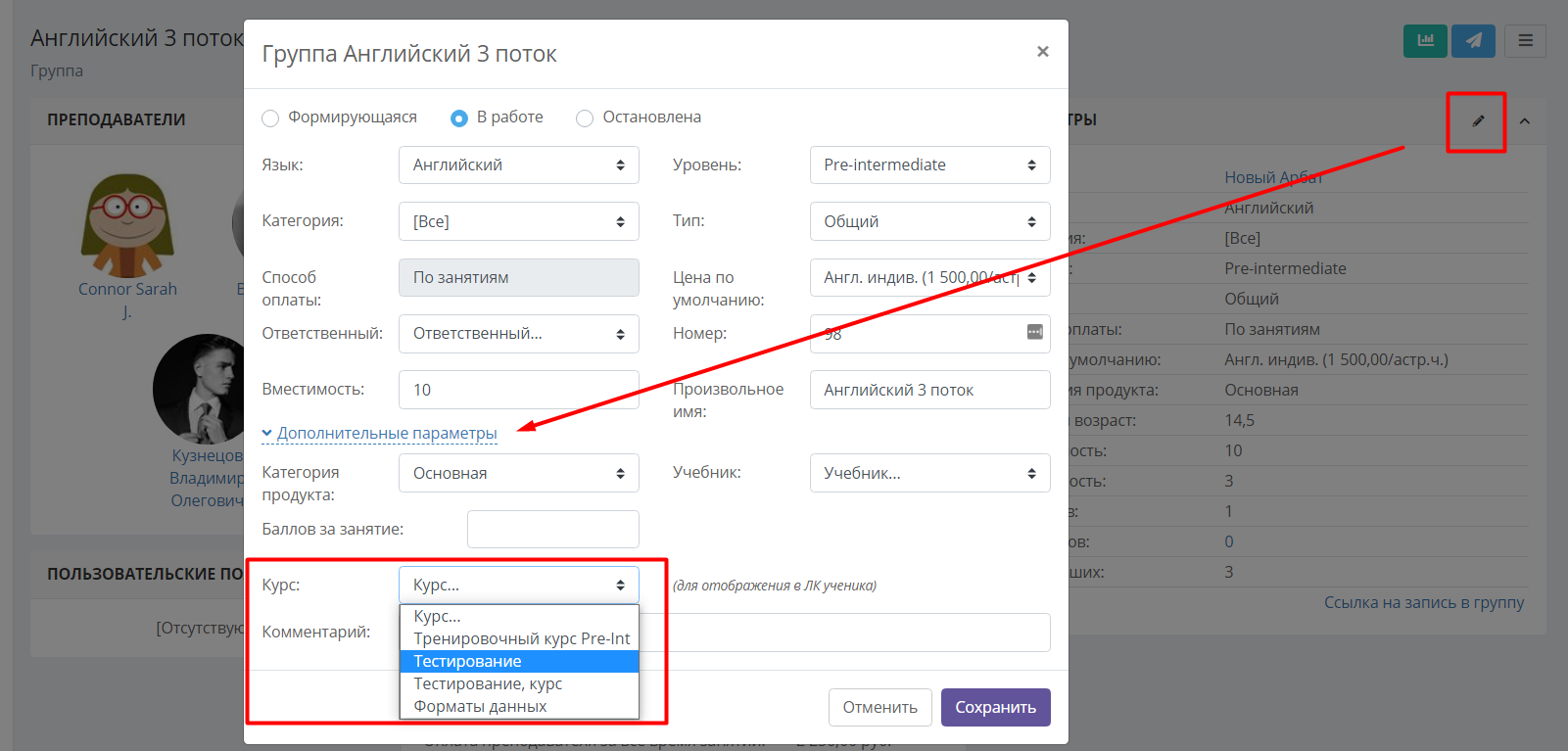Select the Формирующаяся radio button
1568x751 pixels.
tap(270, 118)
